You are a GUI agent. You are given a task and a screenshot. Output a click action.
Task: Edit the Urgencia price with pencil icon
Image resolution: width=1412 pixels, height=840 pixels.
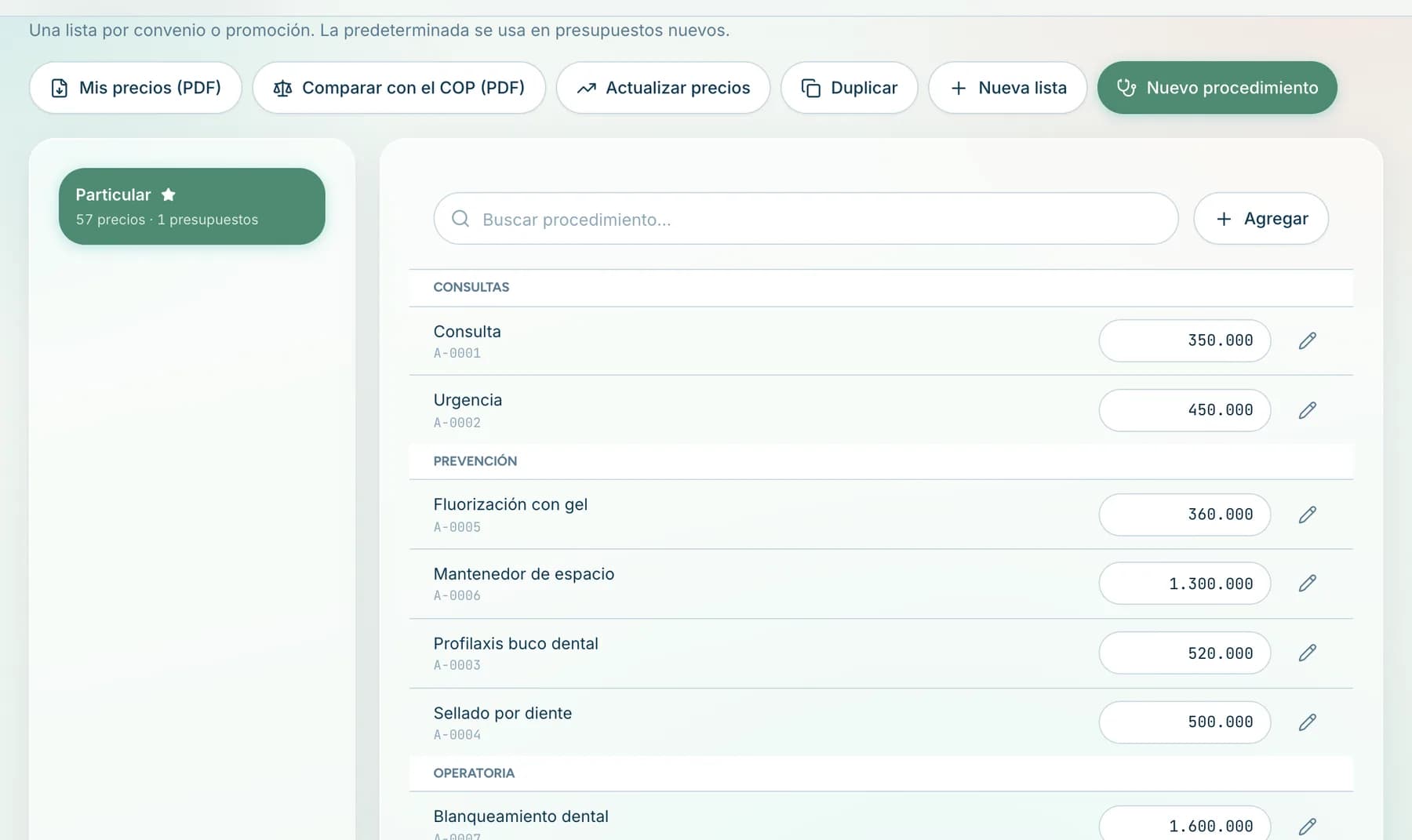click(x=1307, y=410)
